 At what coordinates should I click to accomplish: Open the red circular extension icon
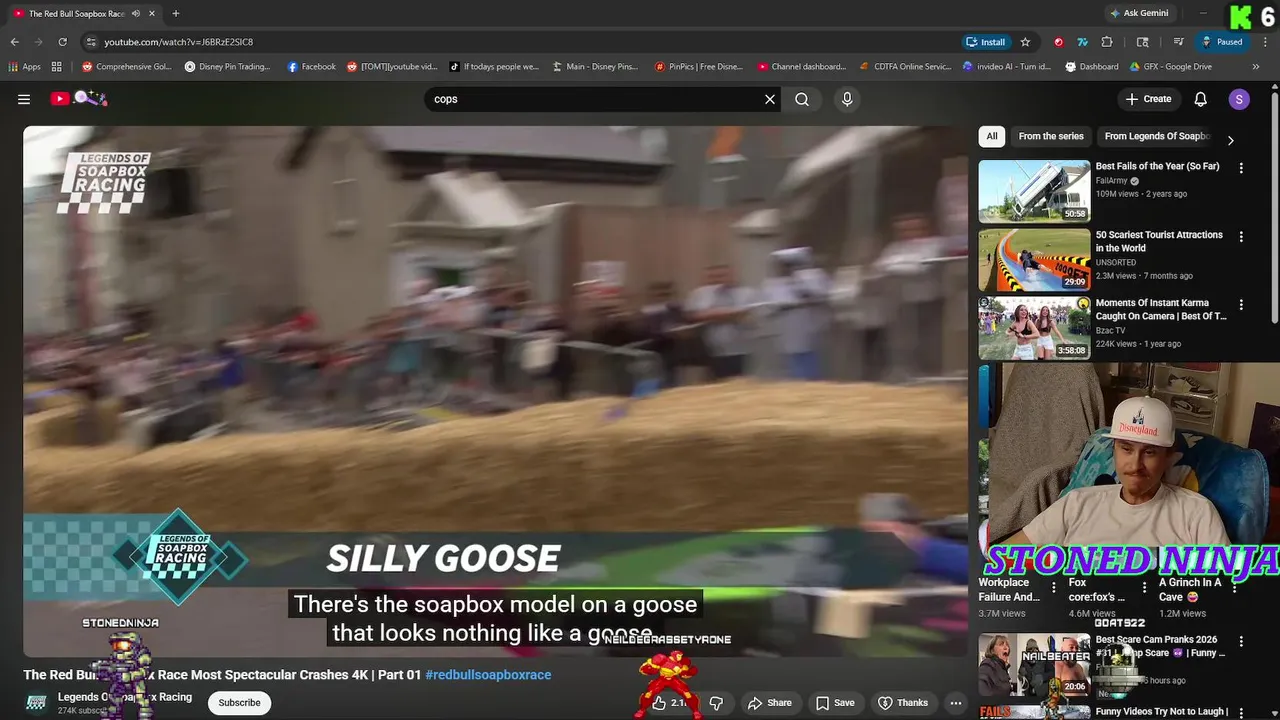click(1058, 42)
